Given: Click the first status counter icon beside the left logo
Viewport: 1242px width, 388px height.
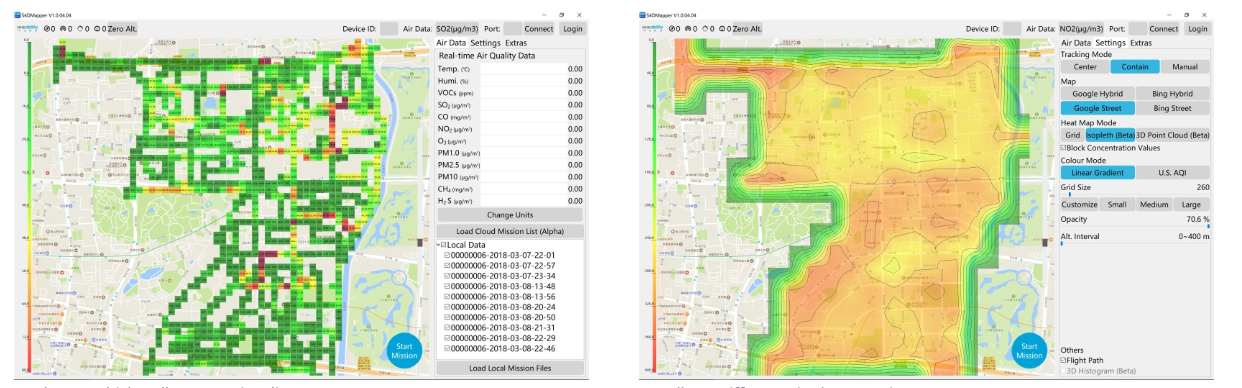Looking at the screenshot, I should pos(46,29).
